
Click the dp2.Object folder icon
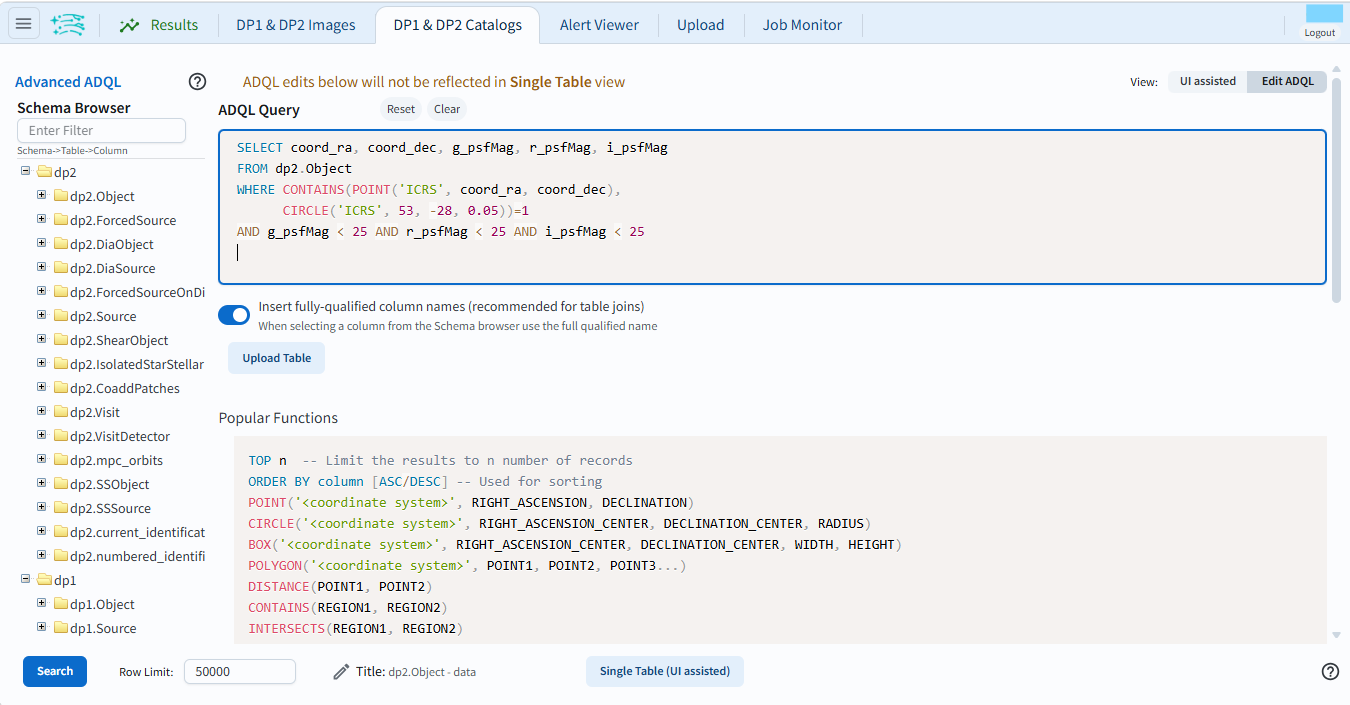click(60, 196)
